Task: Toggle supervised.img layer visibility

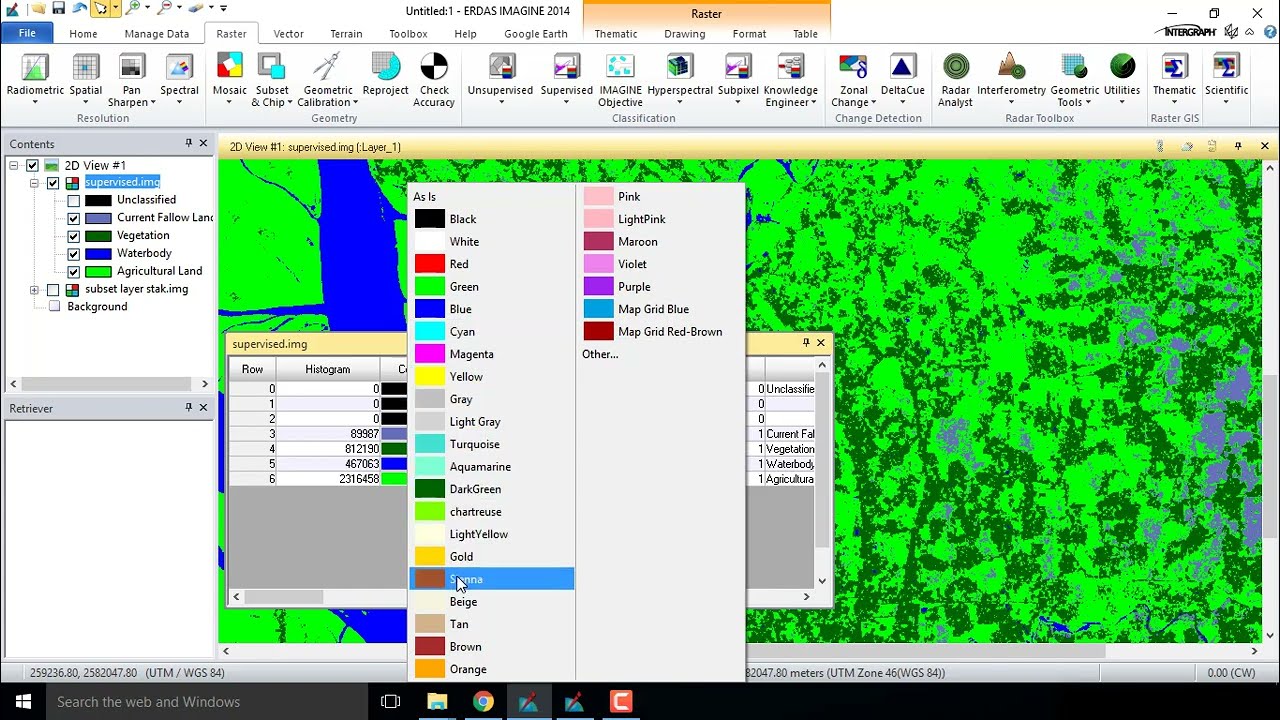Action: (x=53, y=183)
